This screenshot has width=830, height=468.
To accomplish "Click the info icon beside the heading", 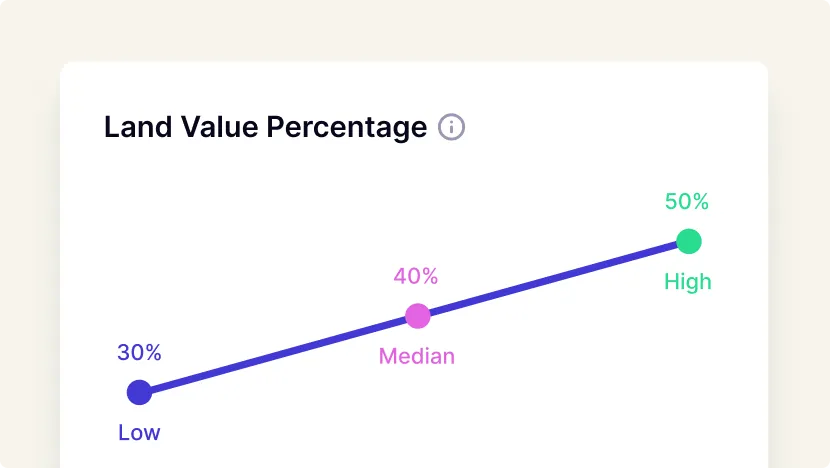I will click(x=452, y=128).
